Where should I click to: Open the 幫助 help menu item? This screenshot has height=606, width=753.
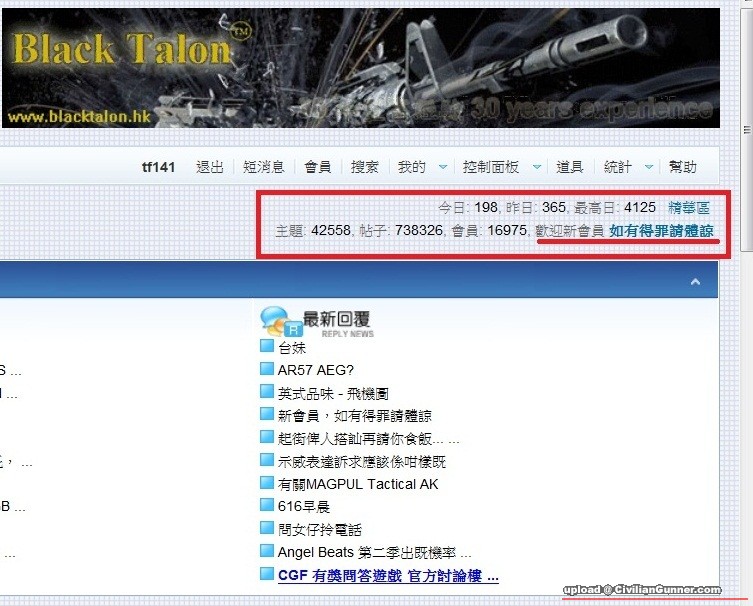(682, 167)
